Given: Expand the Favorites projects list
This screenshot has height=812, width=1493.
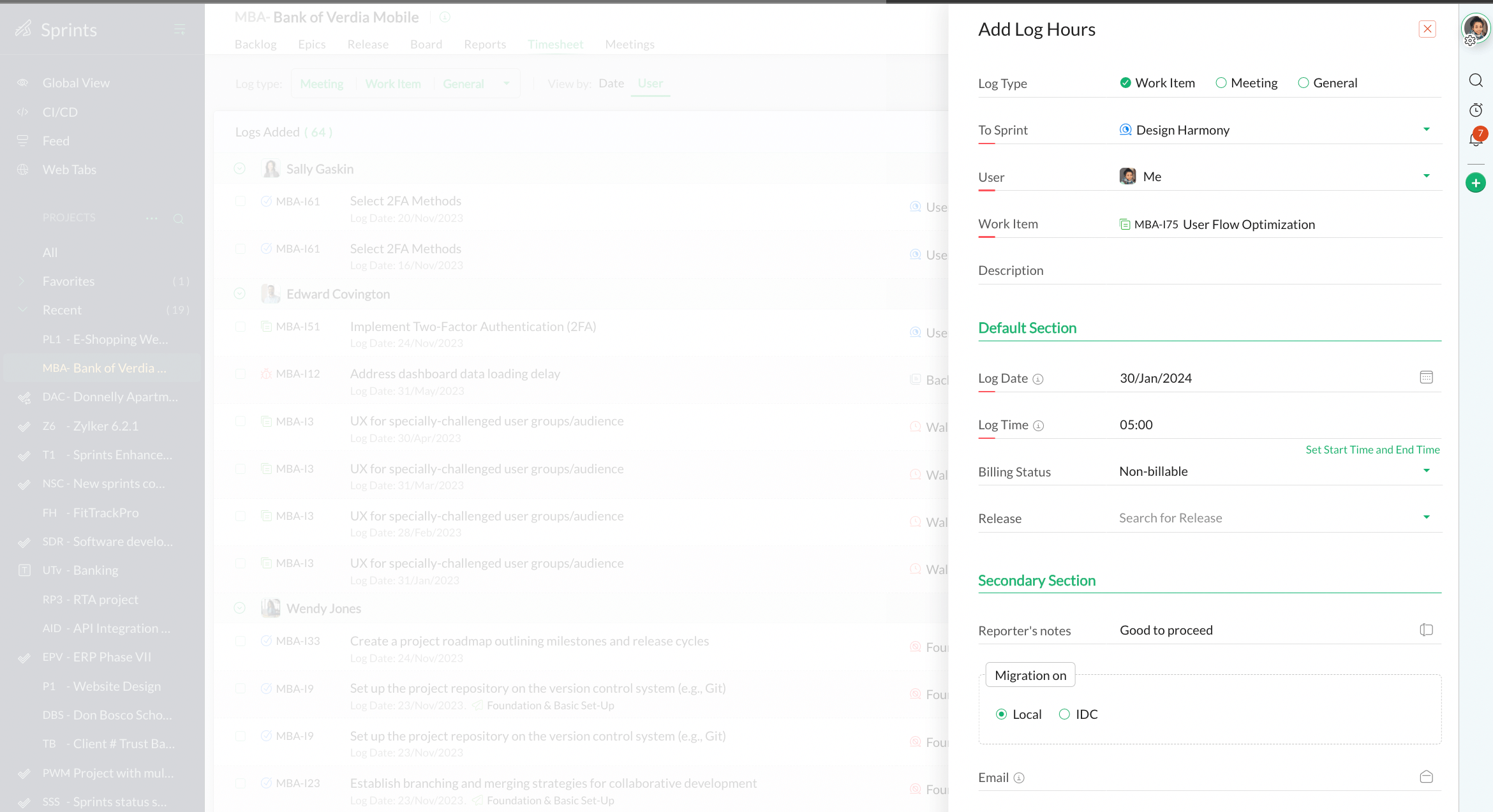Looking at the screenshot, I should tap(23, 281).
